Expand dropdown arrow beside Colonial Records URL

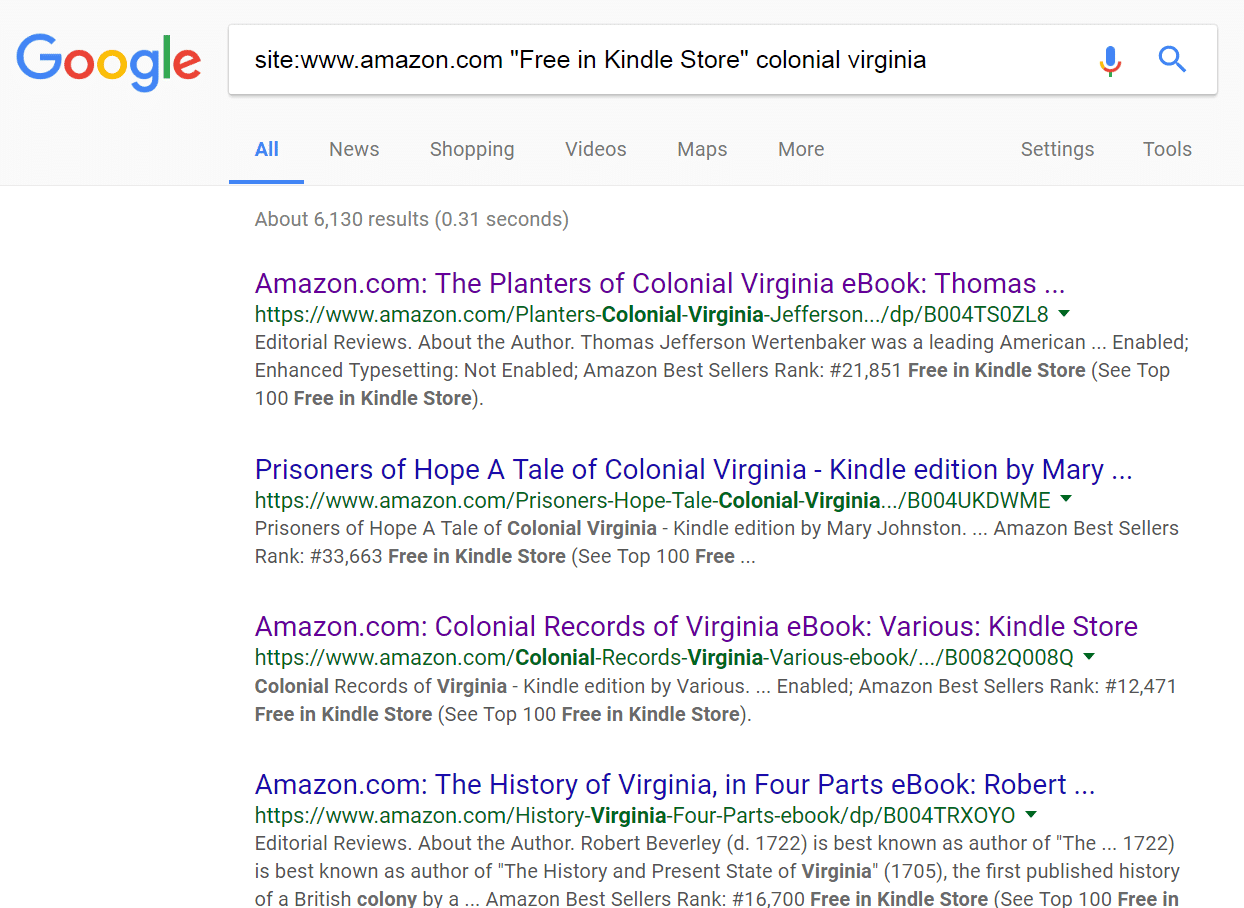(x=1089, y=657)
